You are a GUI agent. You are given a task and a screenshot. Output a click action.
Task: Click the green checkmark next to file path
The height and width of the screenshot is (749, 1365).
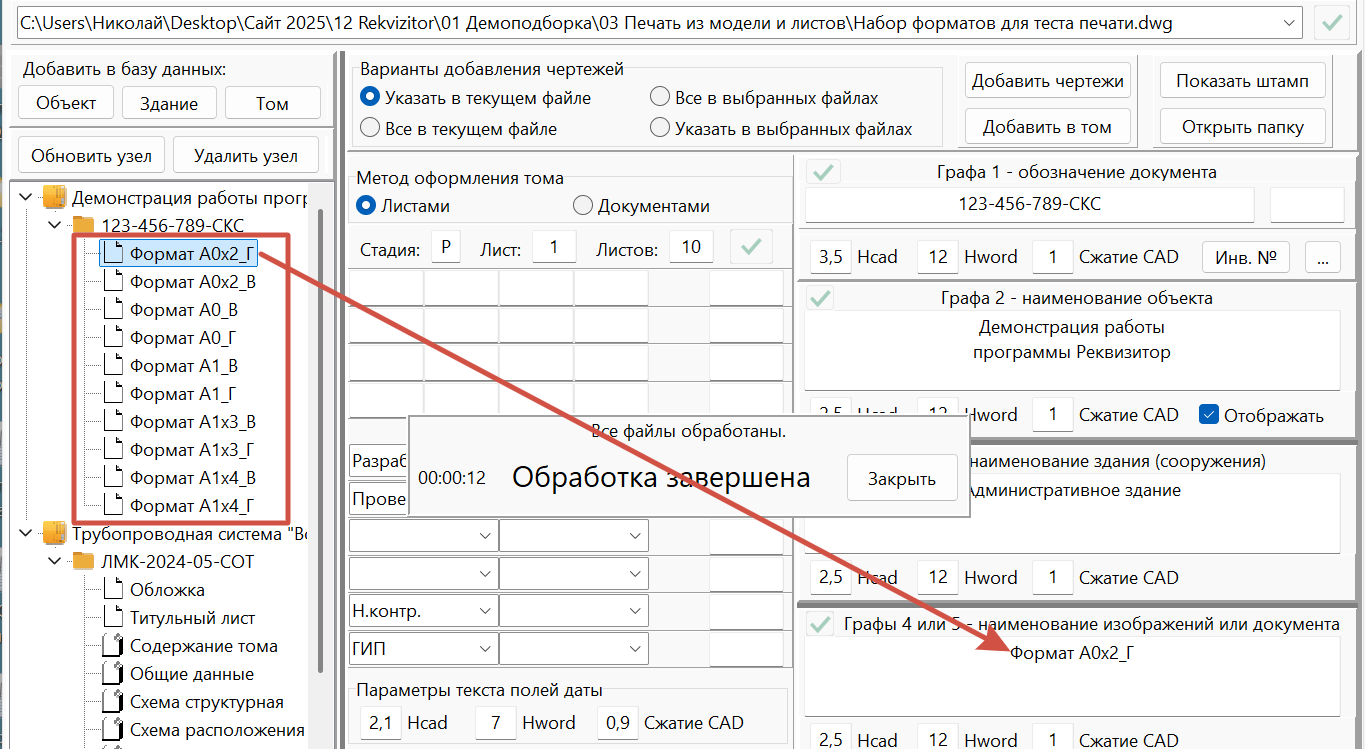(1330, 21)
